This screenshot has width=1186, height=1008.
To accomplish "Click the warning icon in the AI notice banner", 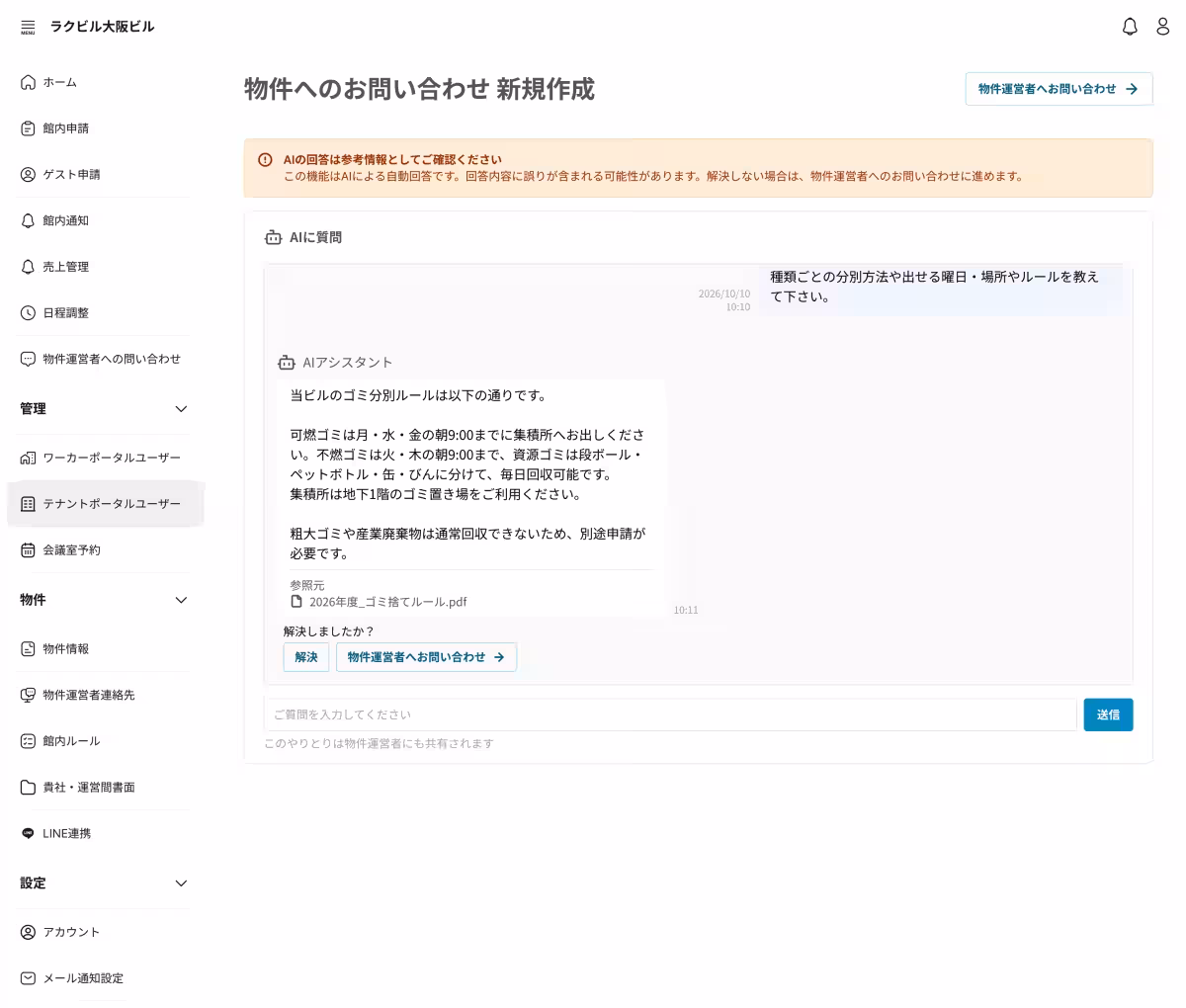I will (265, 160).
